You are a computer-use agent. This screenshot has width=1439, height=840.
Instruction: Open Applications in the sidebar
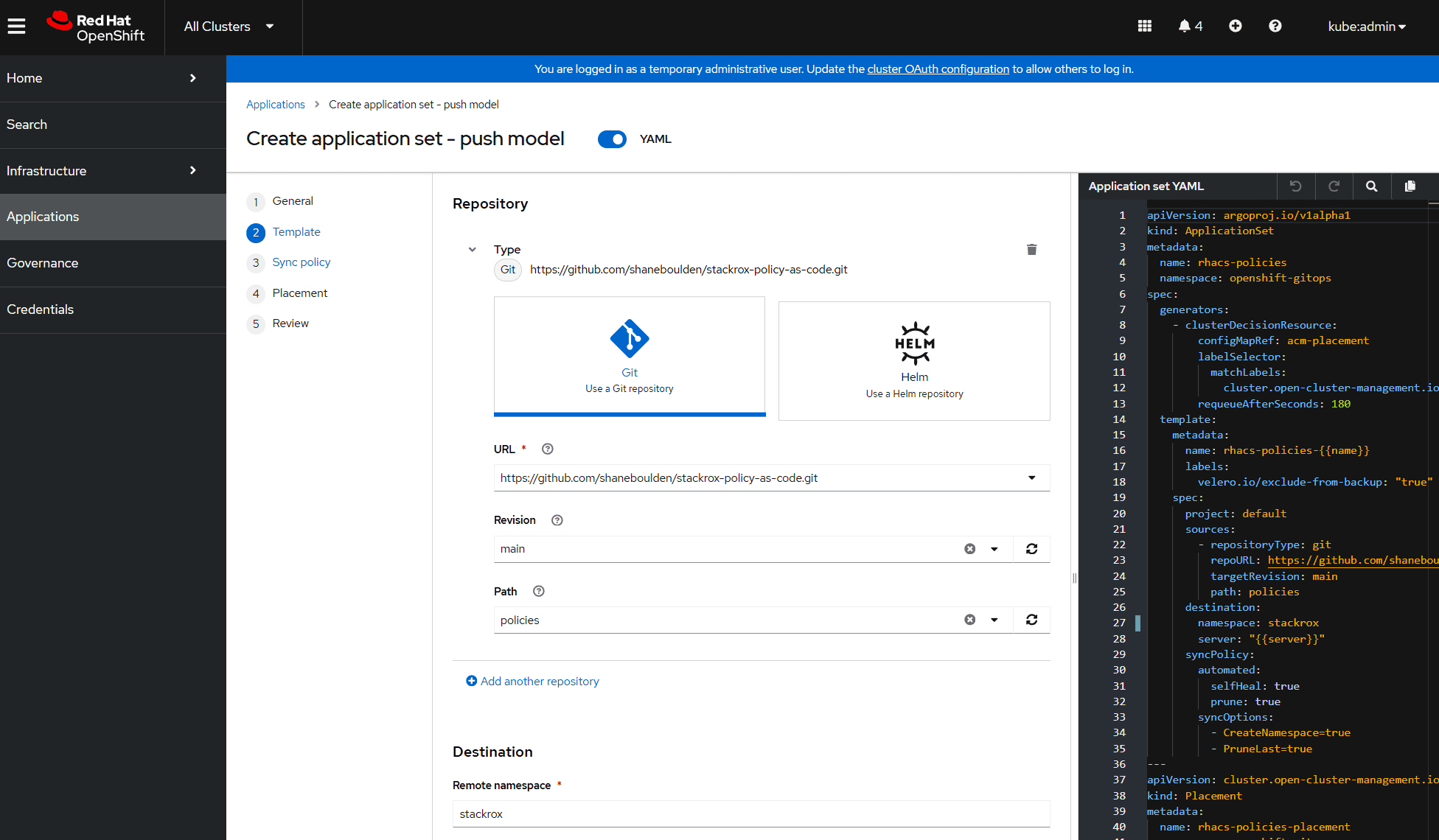pyautogui.click(x=113, y=217)
